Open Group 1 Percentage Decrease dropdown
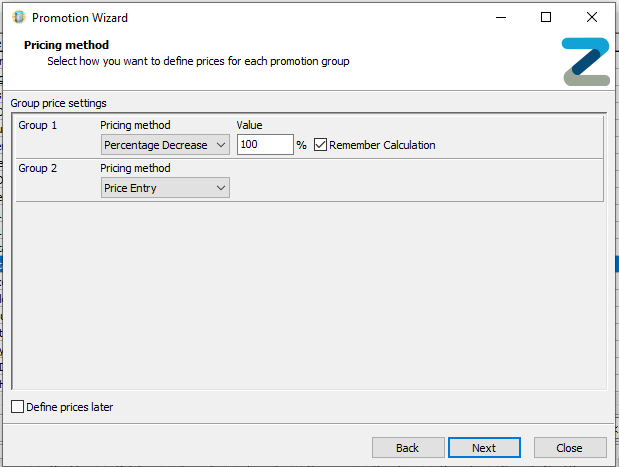This screenshot has height=467, width=619. [x=165, y=145]
